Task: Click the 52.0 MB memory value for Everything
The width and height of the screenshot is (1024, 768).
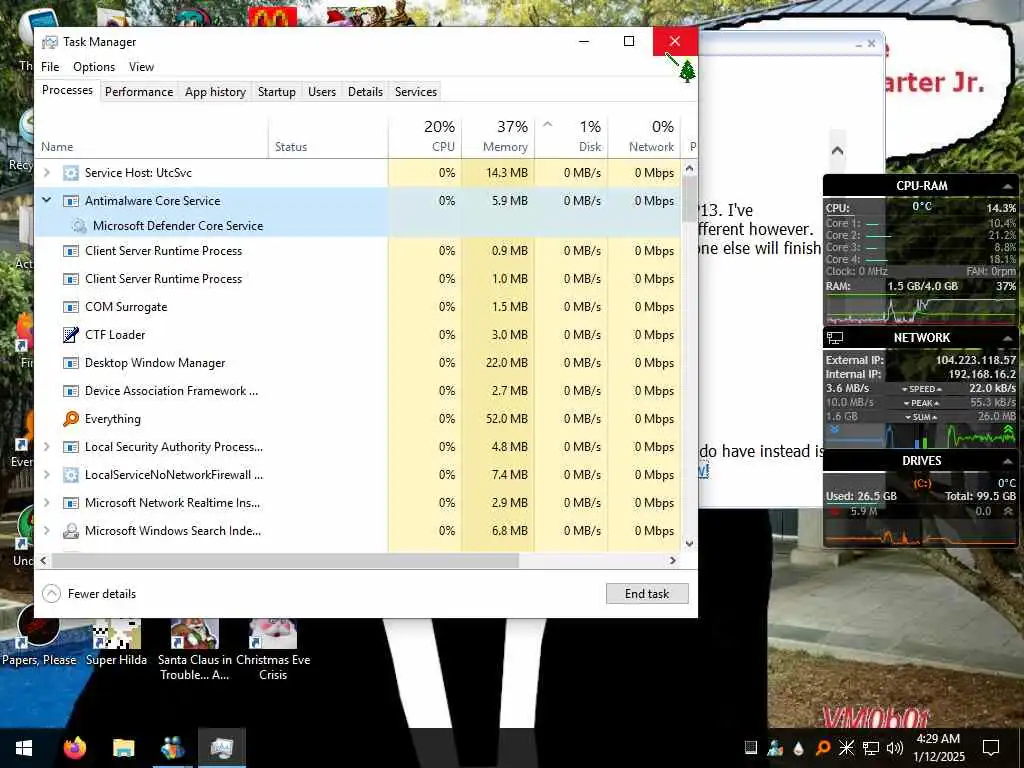Action: coord(507,419)
